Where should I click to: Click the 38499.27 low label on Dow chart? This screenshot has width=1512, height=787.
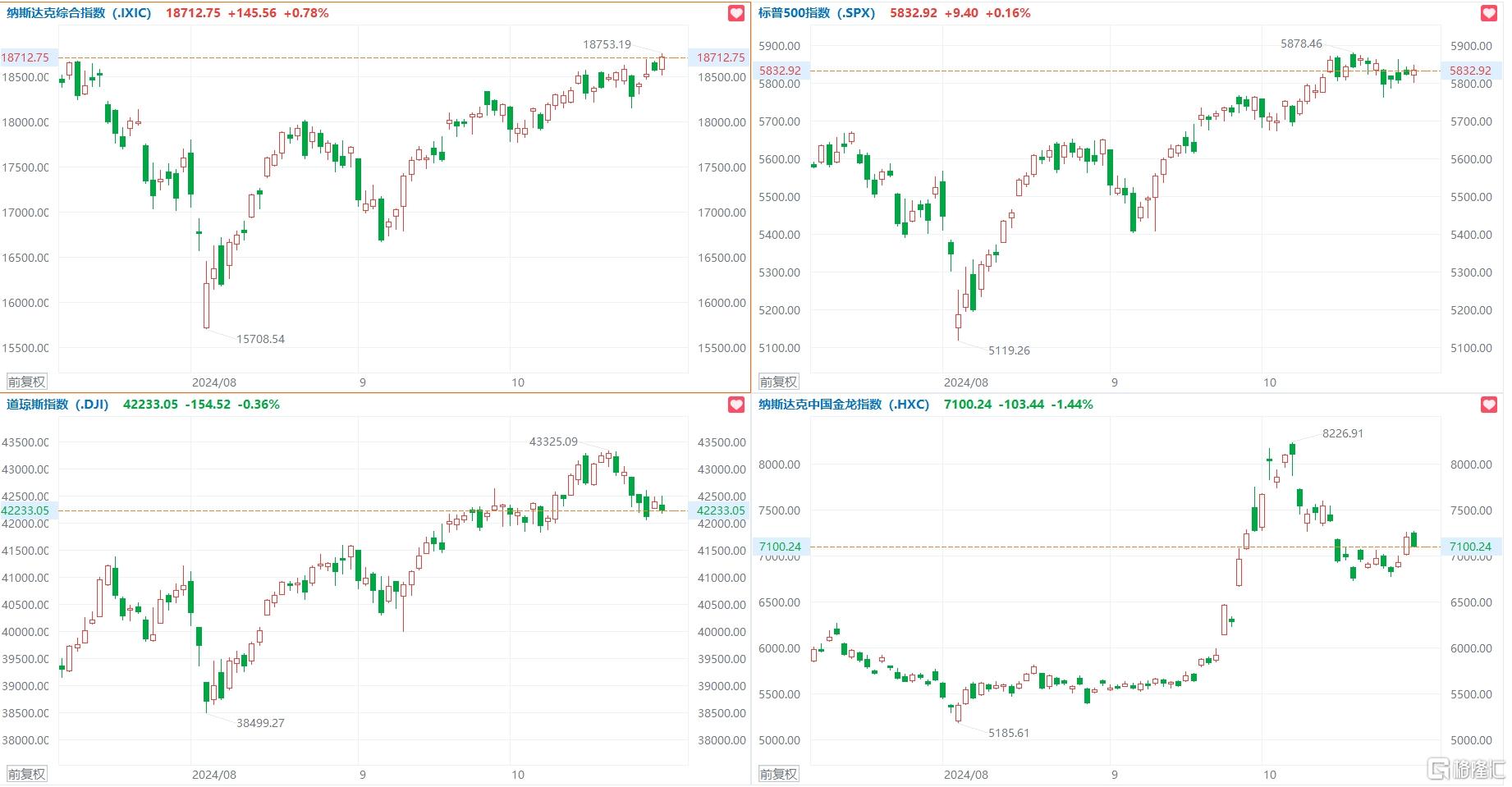(x=260, y=723)
